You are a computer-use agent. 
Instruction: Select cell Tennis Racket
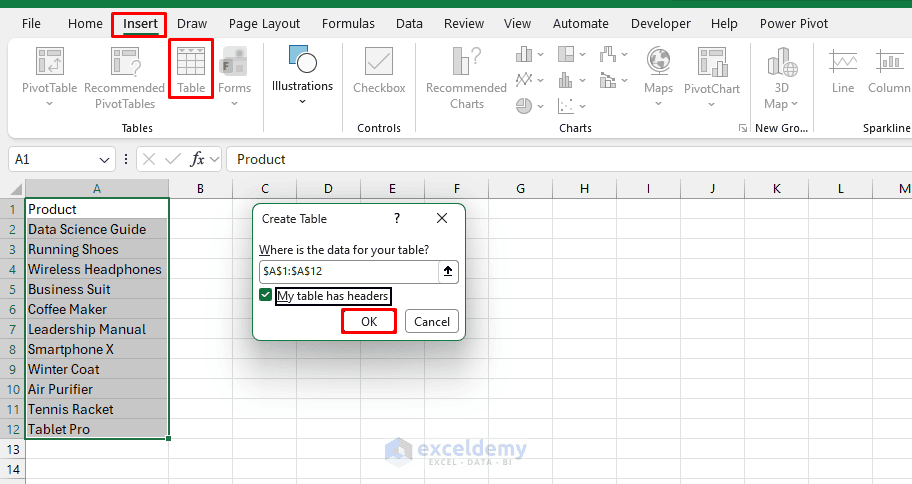click(97, 410)
